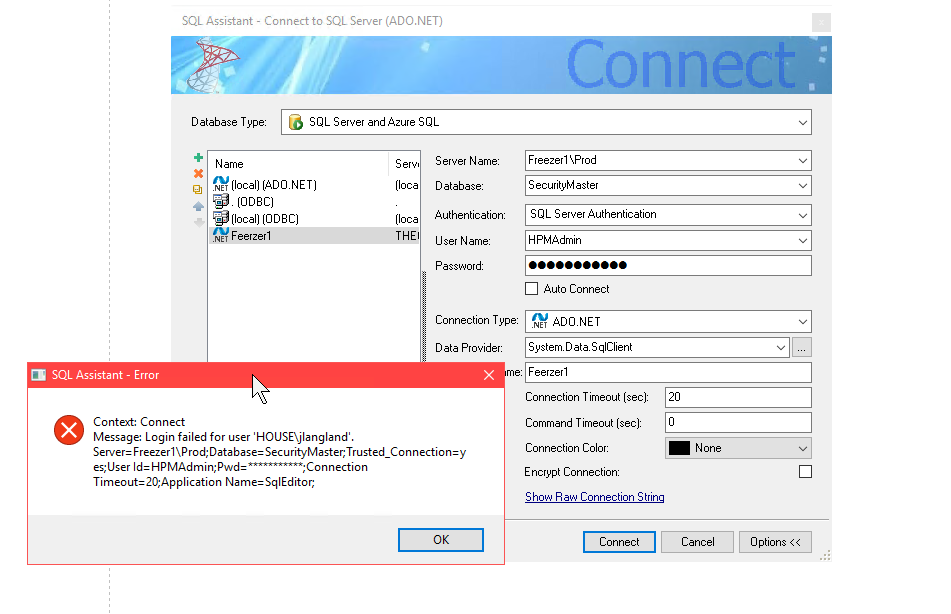Select the (local) (ODBC) connection entry
This screenshot has width=951, height=614.
pos(315,218)
